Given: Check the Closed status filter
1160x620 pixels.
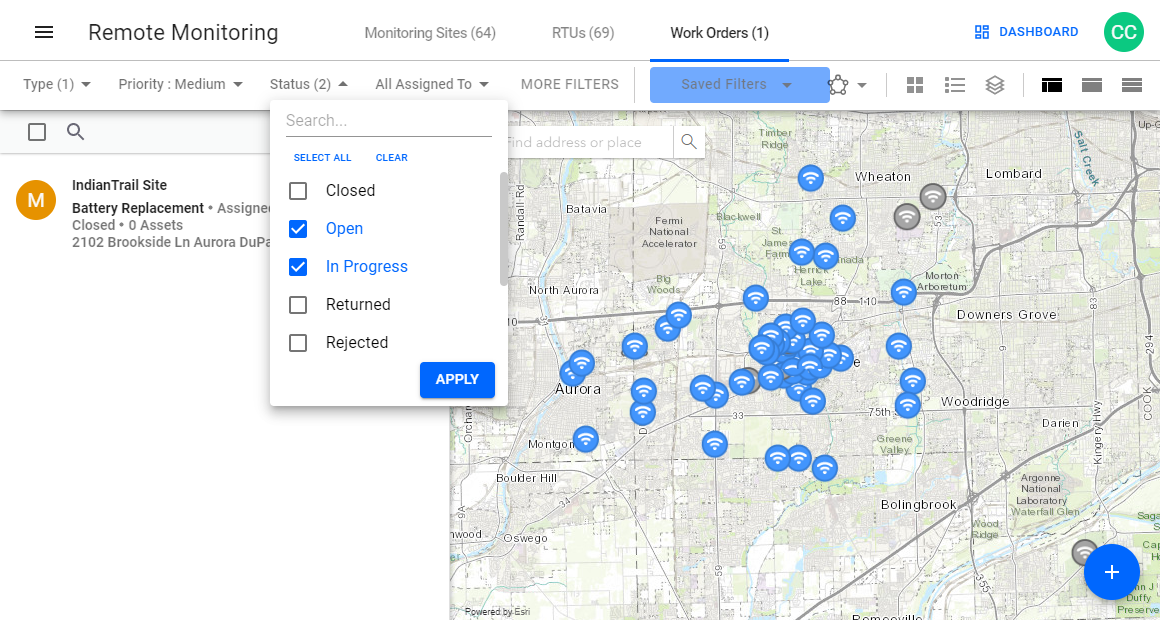Looking at the screenshot, I should point(297,190).
